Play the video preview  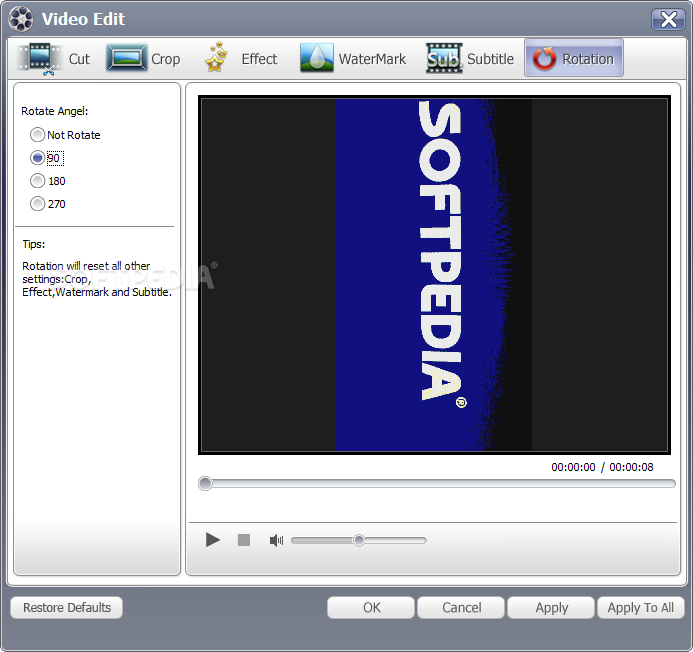(x=213, y=540)
